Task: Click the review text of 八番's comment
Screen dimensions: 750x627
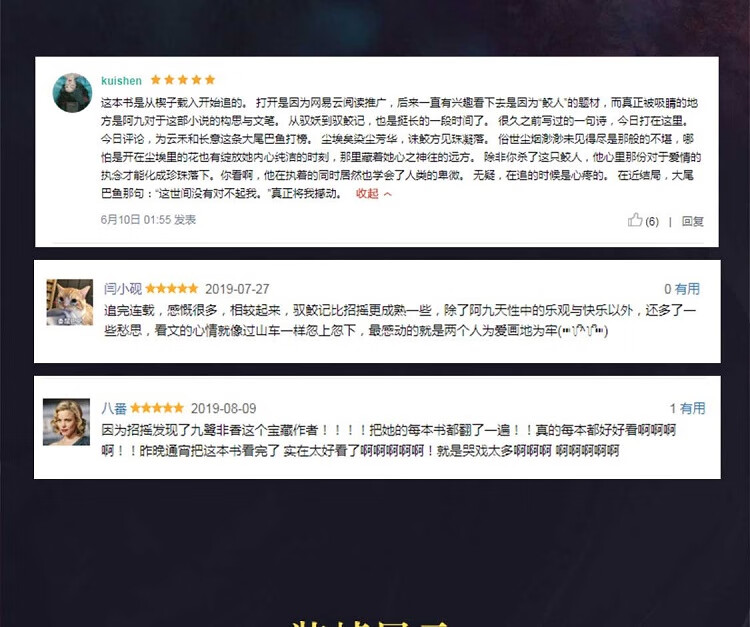Action: [388, 440]
